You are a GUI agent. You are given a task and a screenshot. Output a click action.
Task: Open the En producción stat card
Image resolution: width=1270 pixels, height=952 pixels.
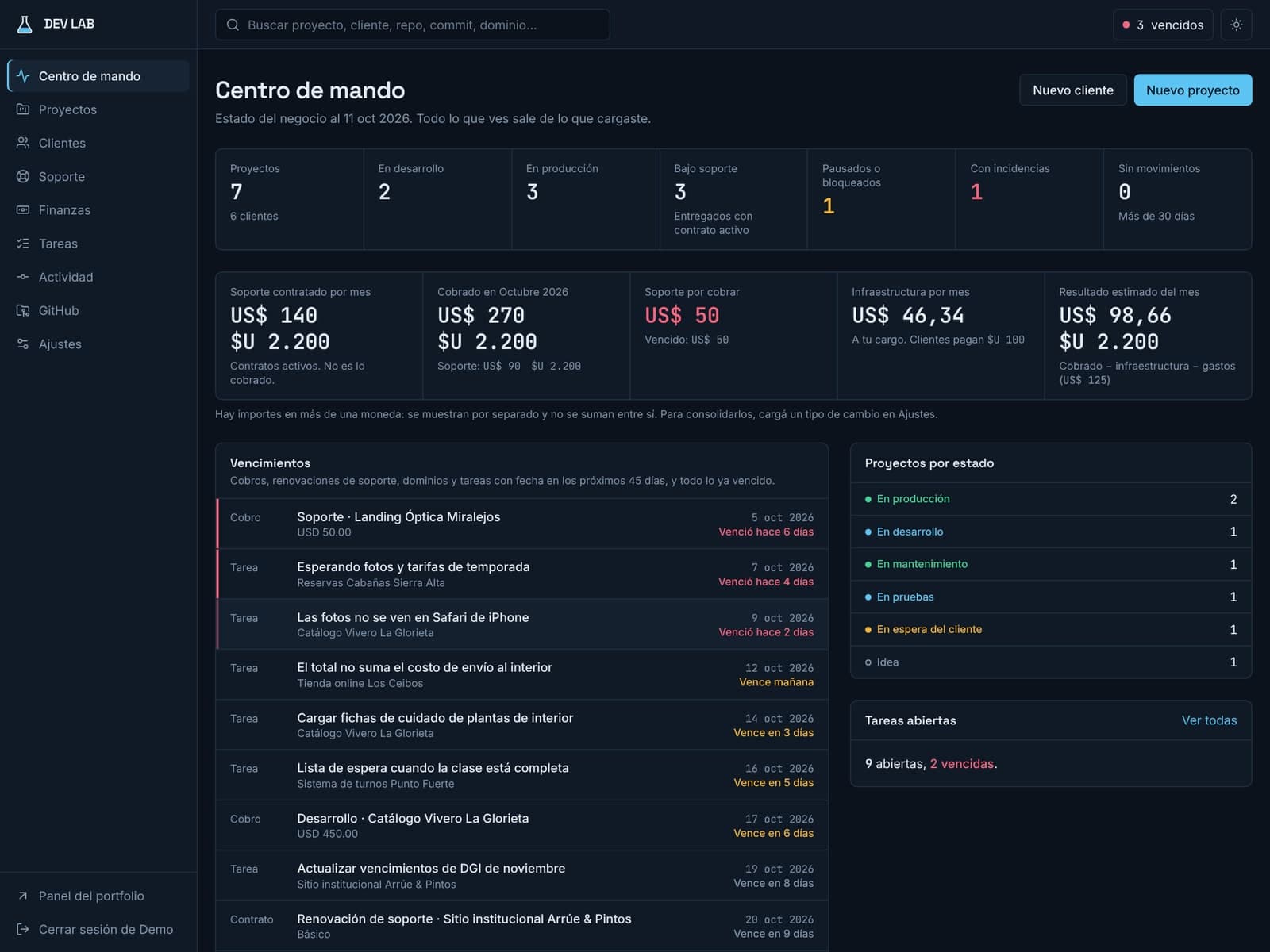pos(586,199)
